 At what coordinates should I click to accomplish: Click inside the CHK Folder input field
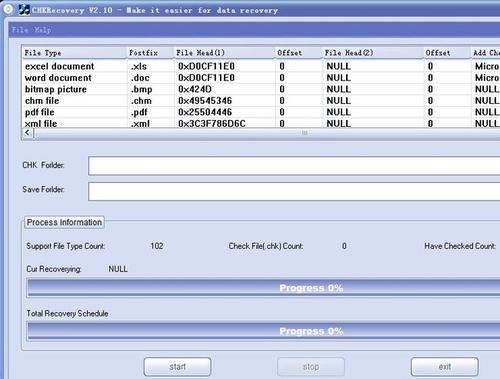(x=294, y=166)
